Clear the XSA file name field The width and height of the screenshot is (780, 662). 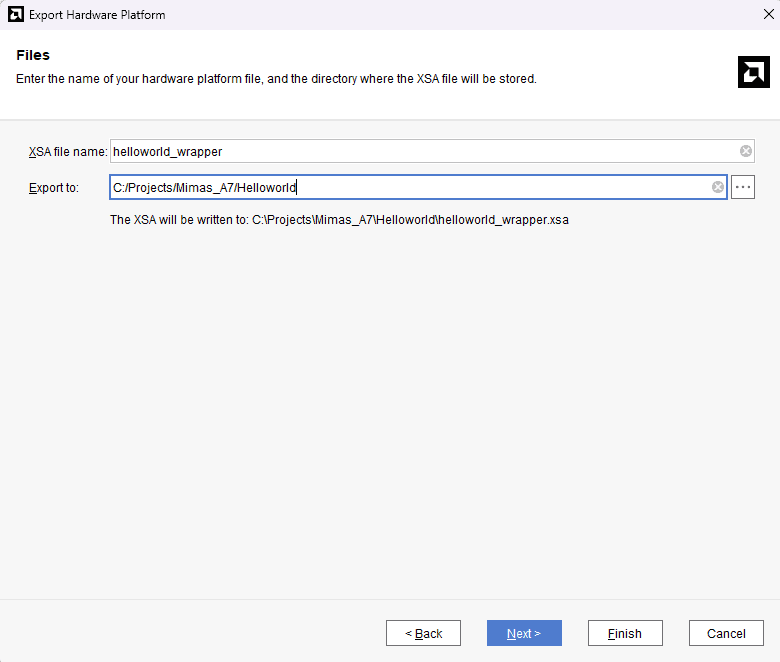pos(745,151)
